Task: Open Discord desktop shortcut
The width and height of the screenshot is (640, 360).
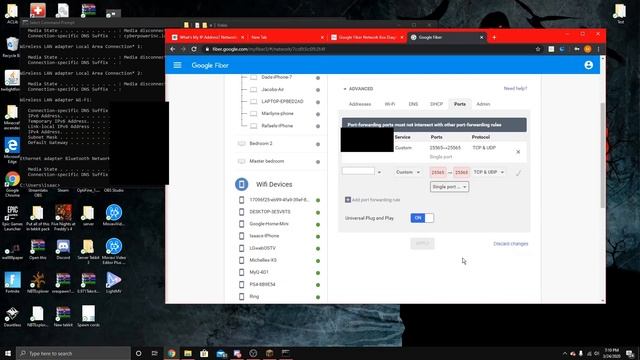Action: [63, 250]
